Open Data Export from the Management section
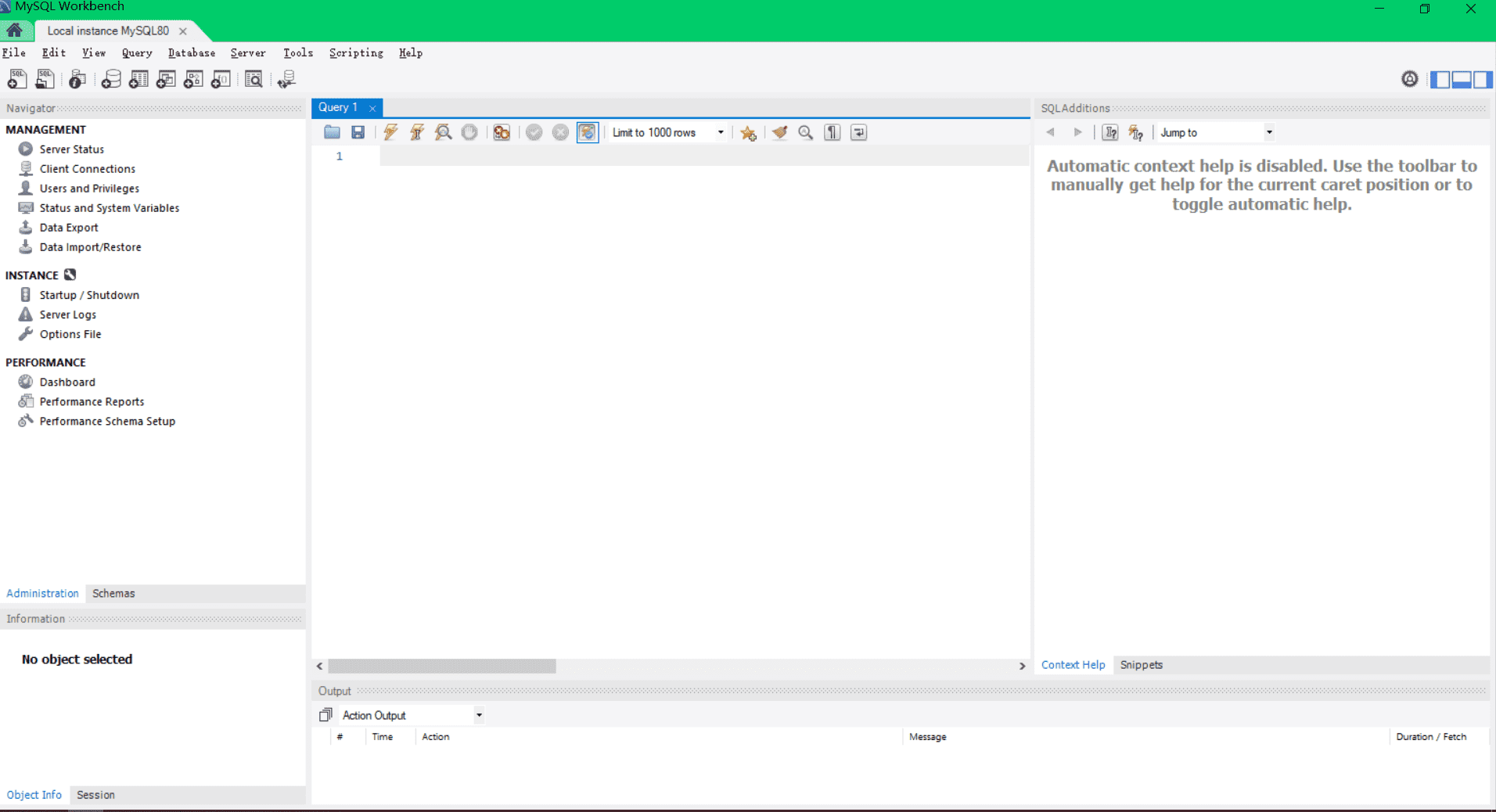 [68, 227]
